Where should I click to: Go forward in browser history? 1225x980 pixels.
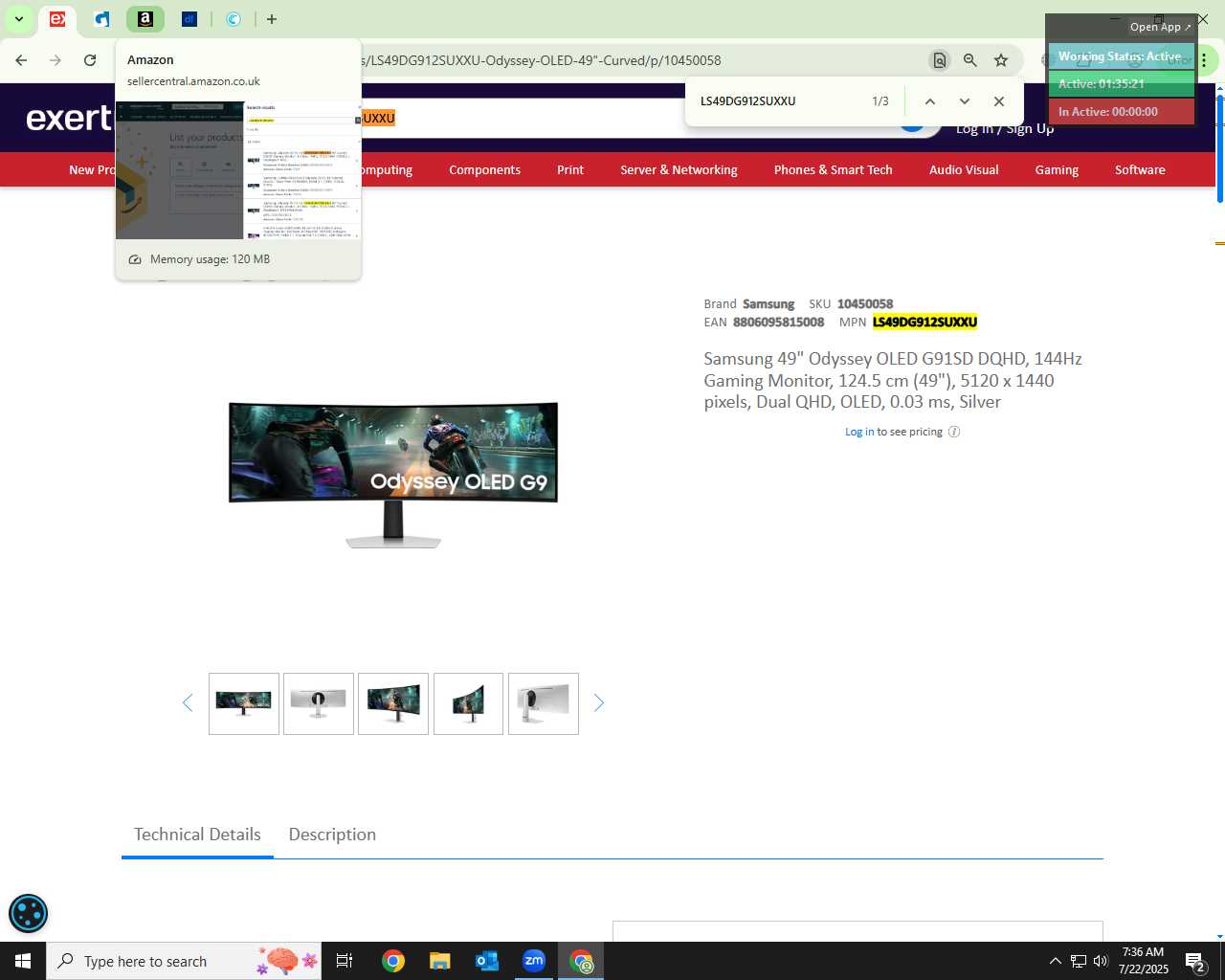click(x=56, y=60)
